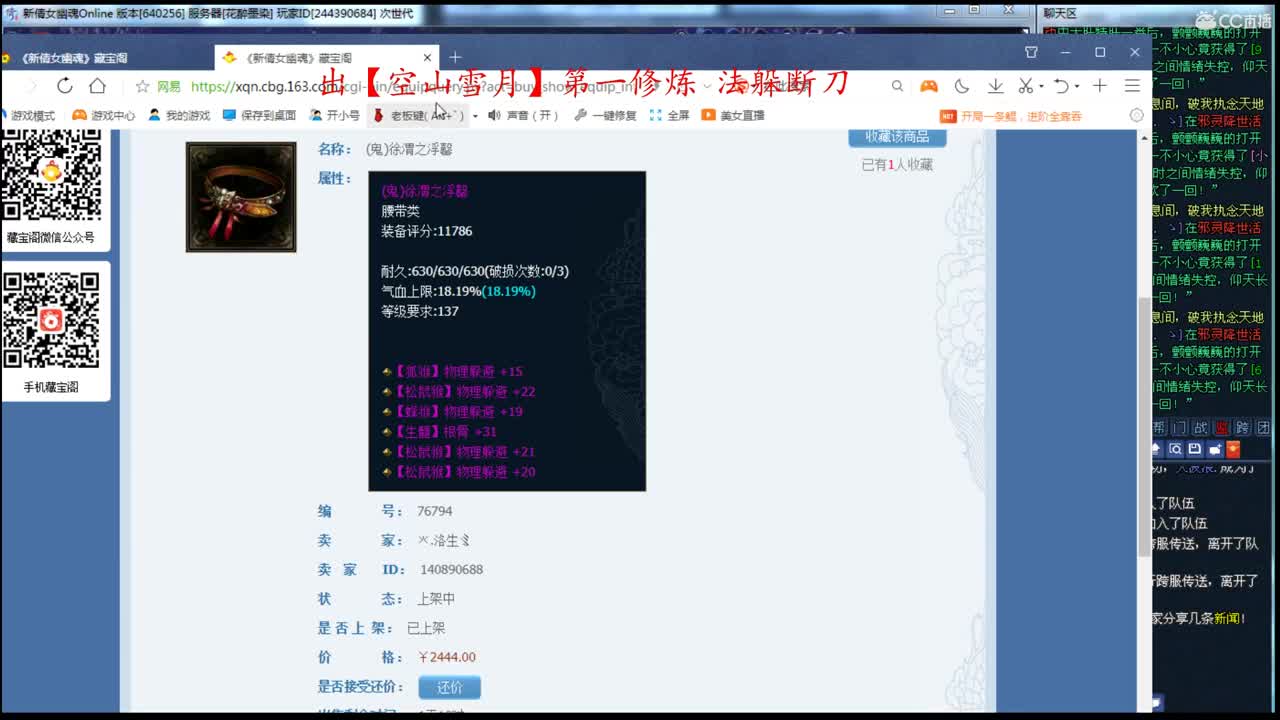Select the 门 chat channel tab in game
This screenshot has height=720, width=1280.
point(1179,428)
